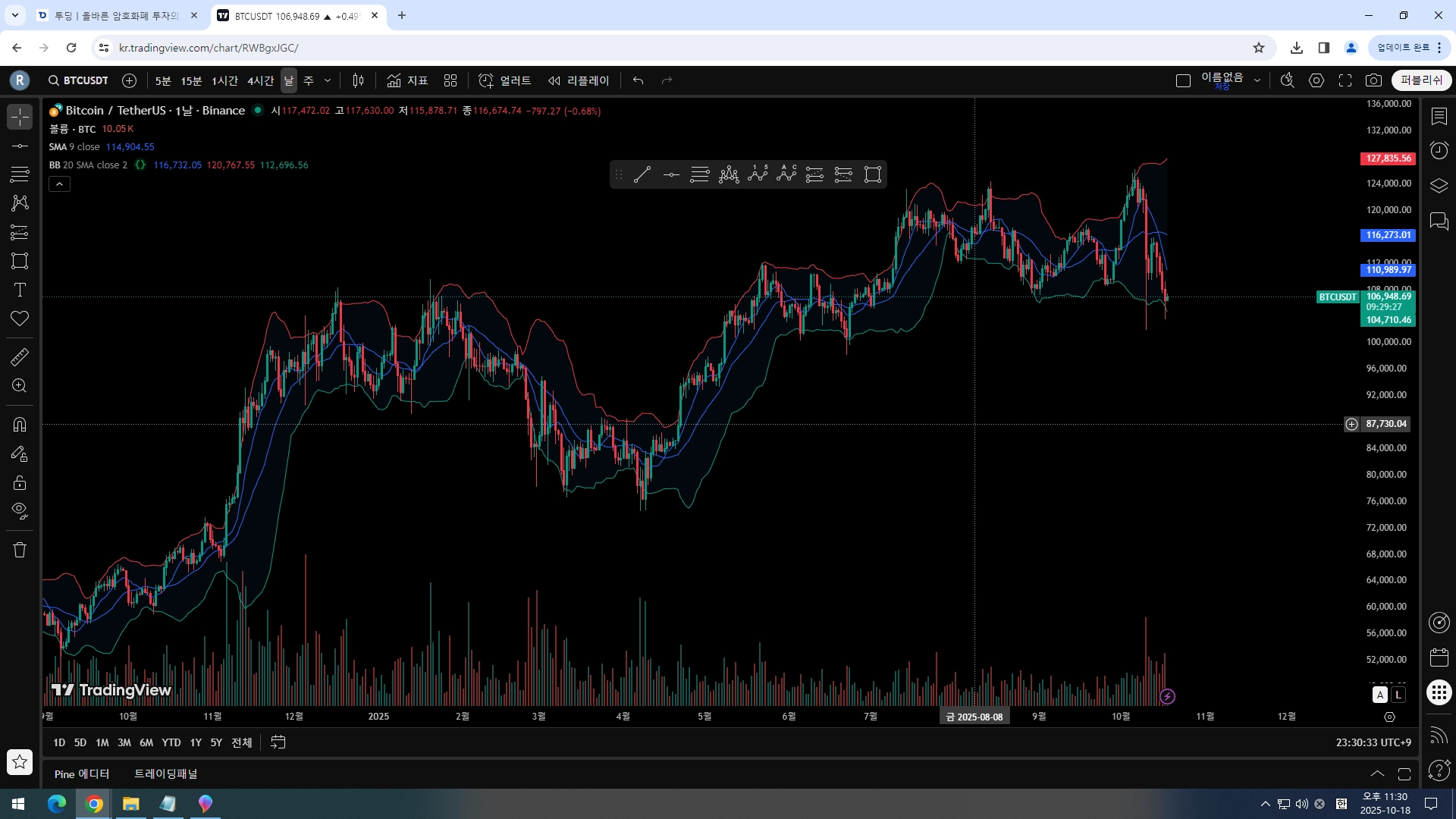1456x819 pixels.
Task: Take a chart snapshot with camera icon
Action: (x=1373, y=80)
